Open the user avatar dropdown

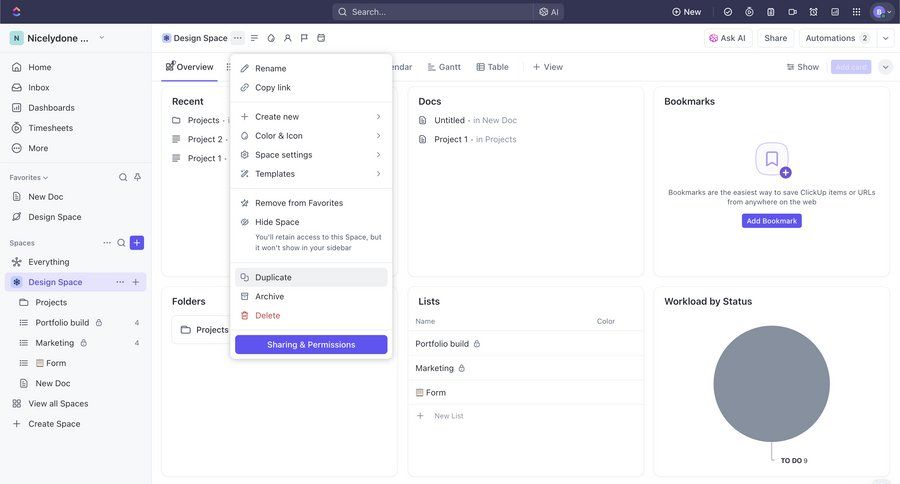tap(882, 11)
